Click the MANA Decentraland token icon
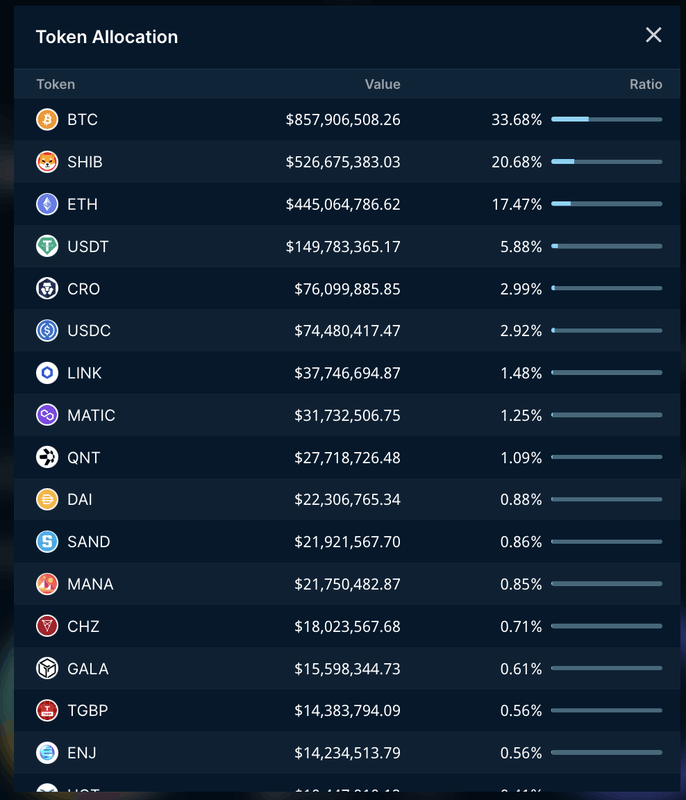This screenshot has width=686, height=800. coord(47,584)
